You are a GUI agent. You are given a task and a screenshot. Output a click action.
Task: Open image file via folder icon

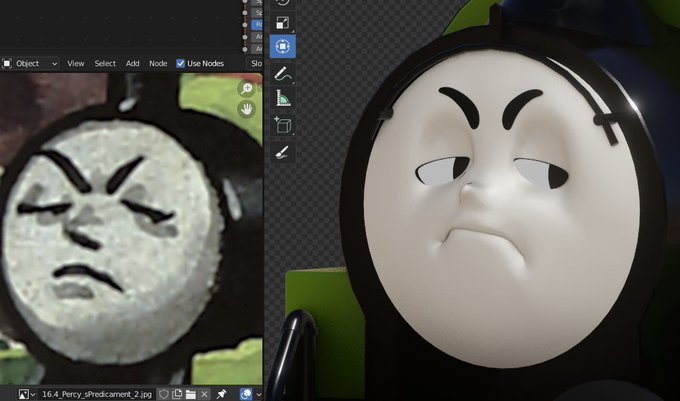pyautogui.click(x=190, y=394)
